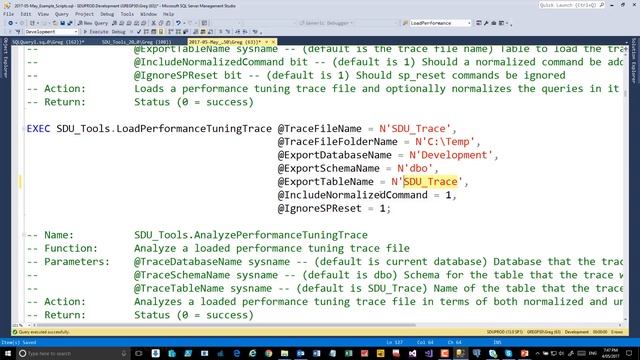640x360 pixels.
Task: Open Visual Studio from the taskbar
Action: 412,353
